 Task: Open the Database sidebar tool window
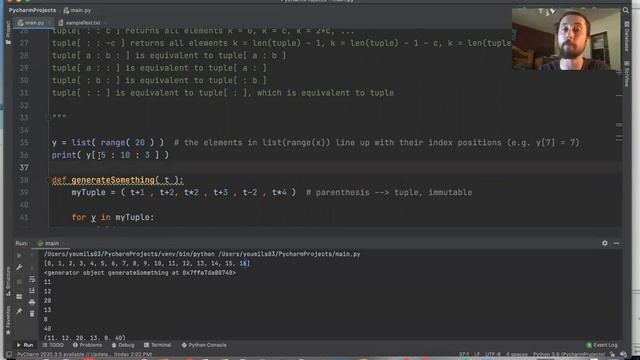tap(626, 36)
